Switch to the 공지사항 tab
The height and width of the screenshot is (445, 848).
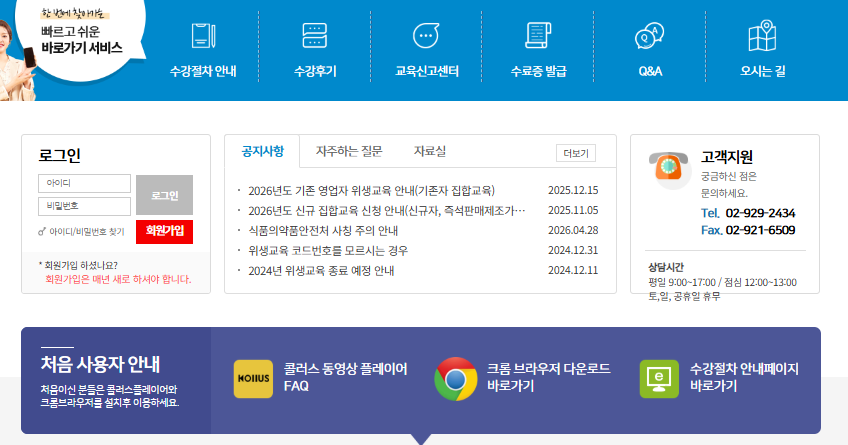click(262, 151)
